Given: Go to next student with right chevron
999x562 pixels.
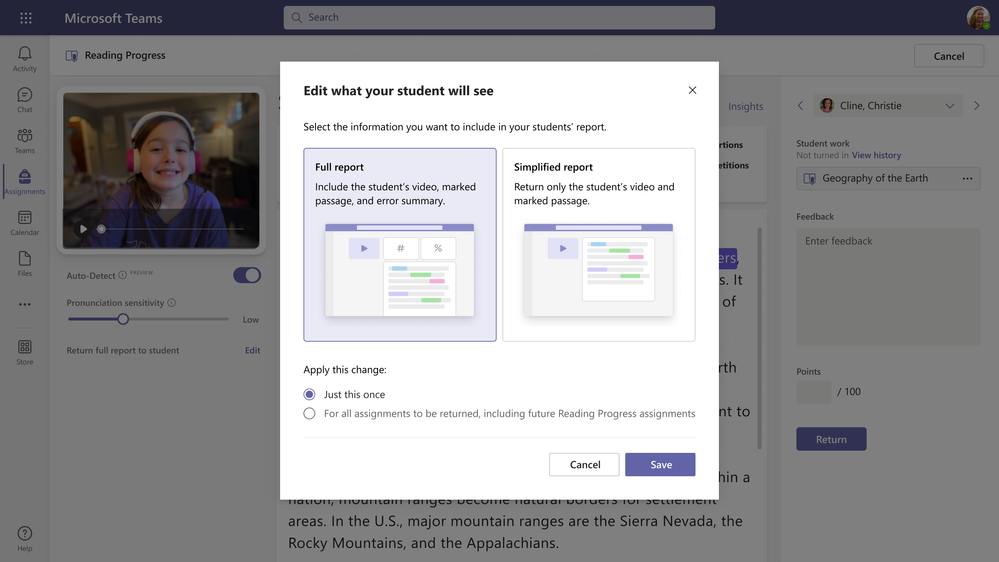Looking at the screenshot, I should (x=977, y=106).
